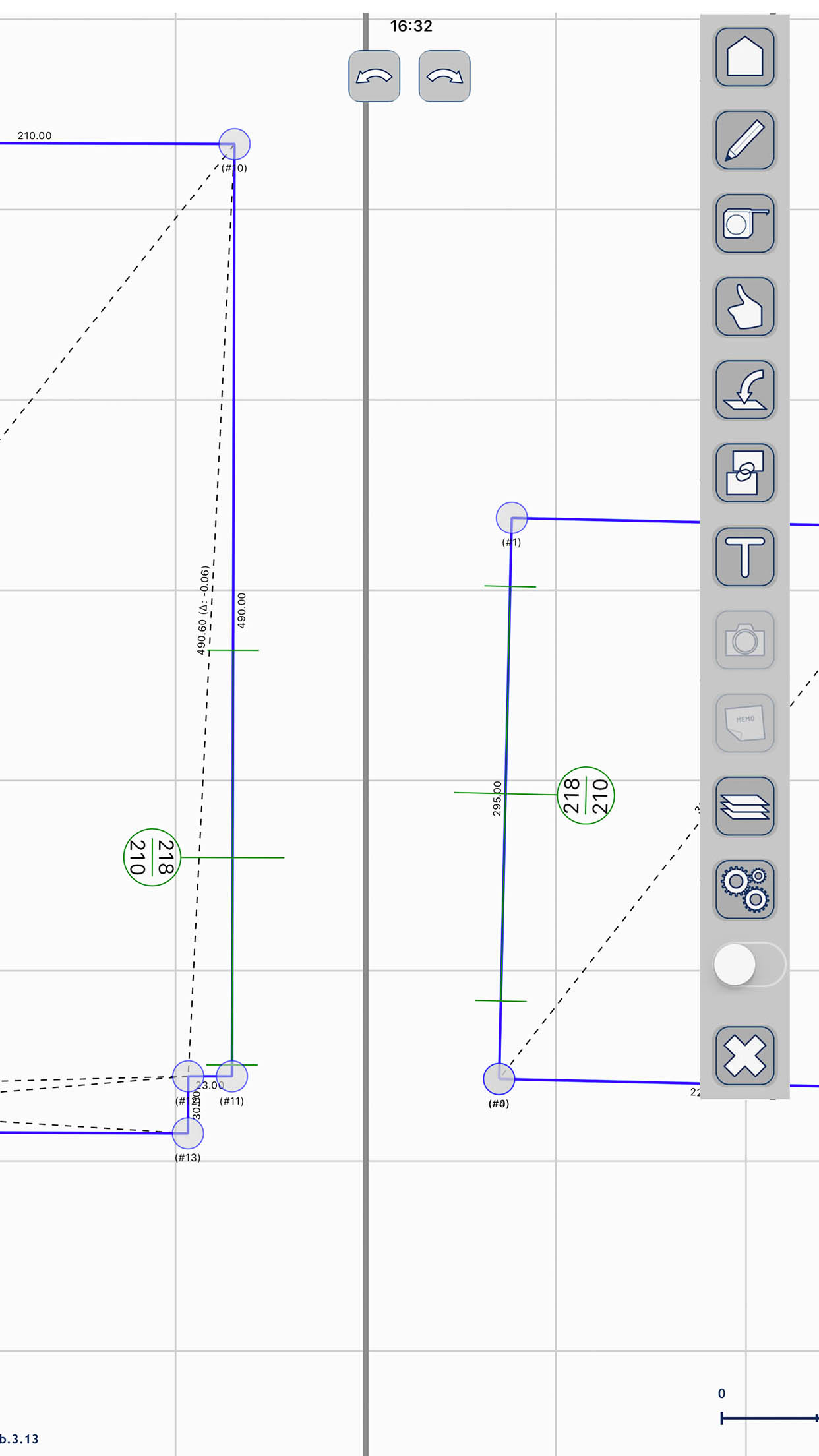Screen dimensions: 819x1456
Task: Select the Pencil draw tool
Action: (744, 140)
